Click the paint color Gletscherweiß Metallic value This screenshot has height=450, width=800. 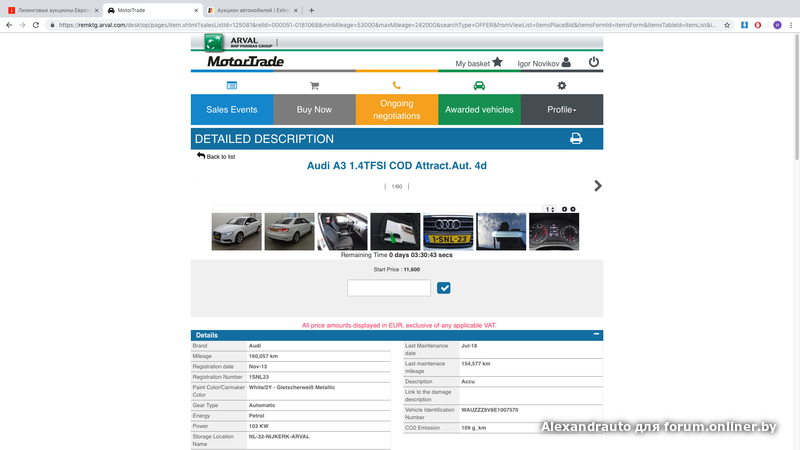pyautogui.click(x=292, y=387)
